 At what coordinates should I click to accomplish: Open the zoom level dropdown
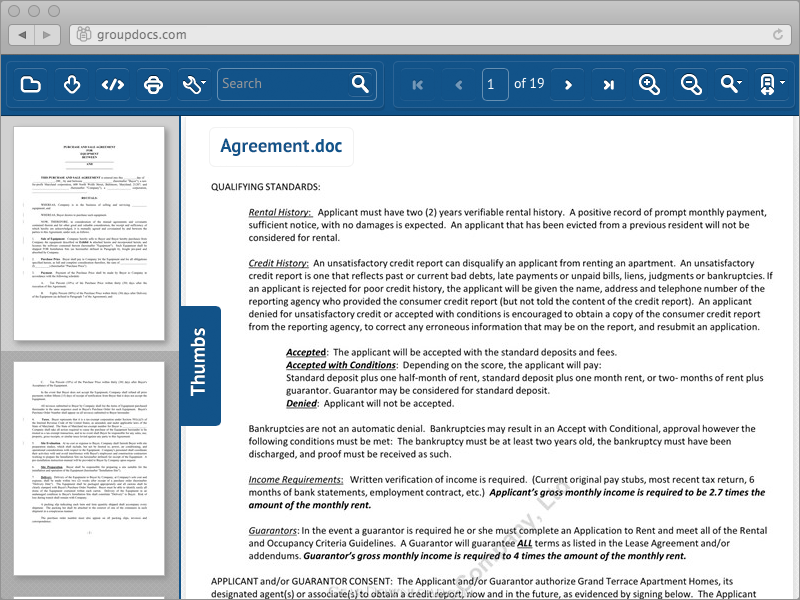coord(732,84)
